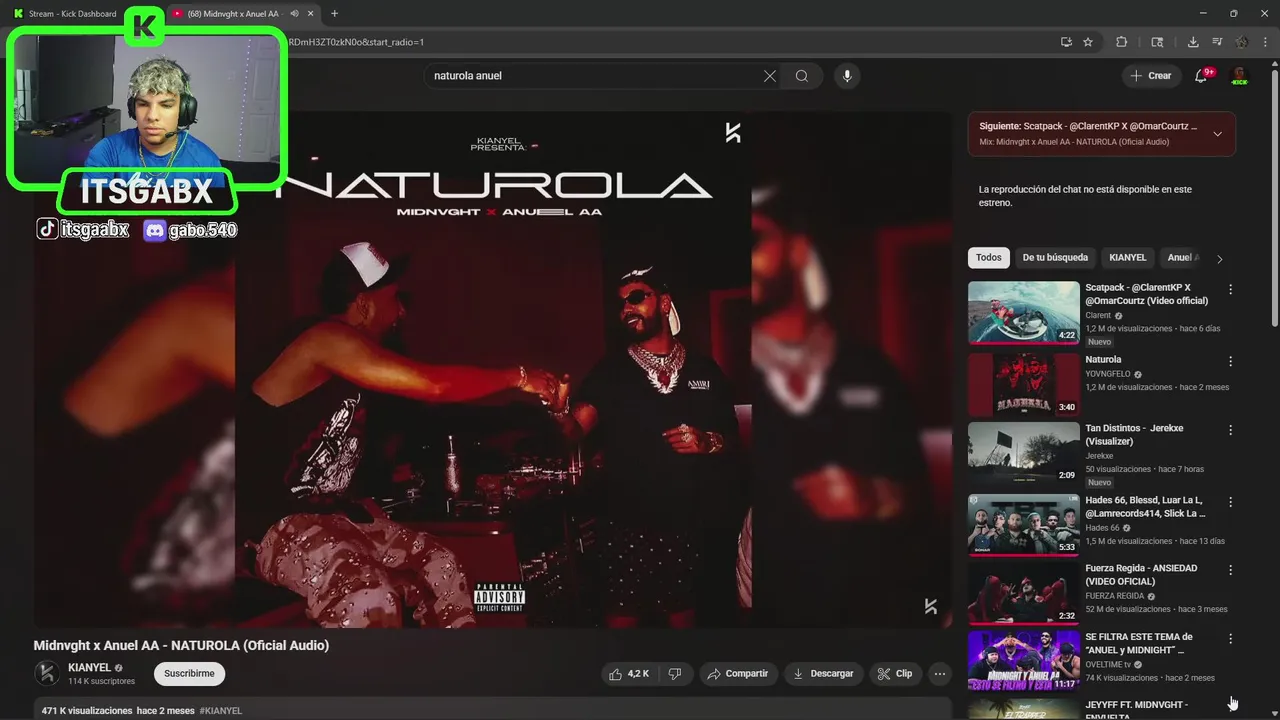
Task: Click the Clip scissors button
Action: tap(895, 674)
